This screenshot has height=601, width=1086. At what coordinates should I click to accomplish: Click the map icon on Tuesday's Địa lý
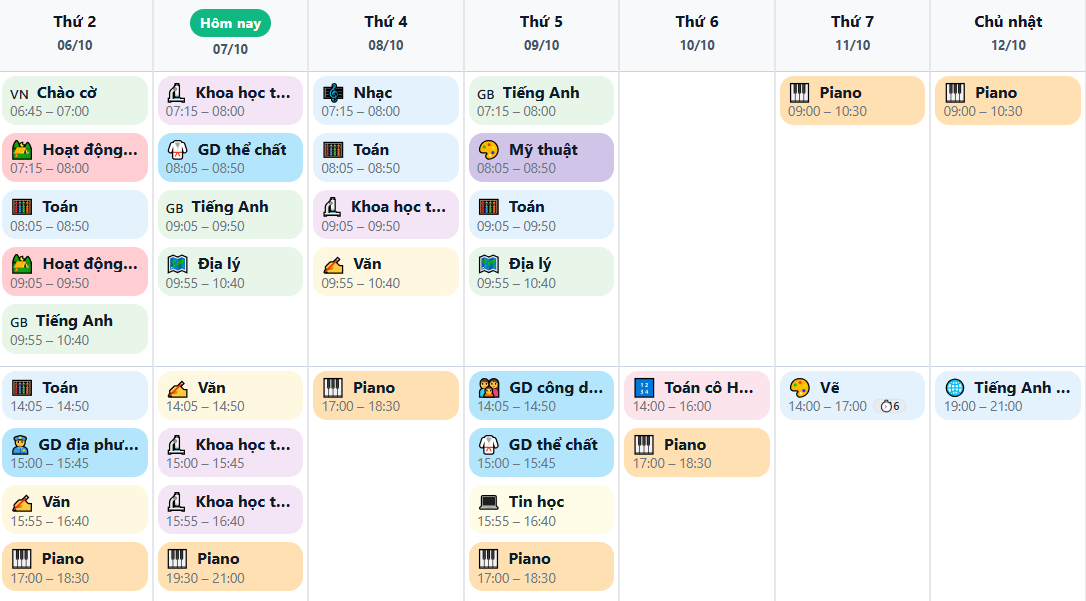tap(178, 264)
